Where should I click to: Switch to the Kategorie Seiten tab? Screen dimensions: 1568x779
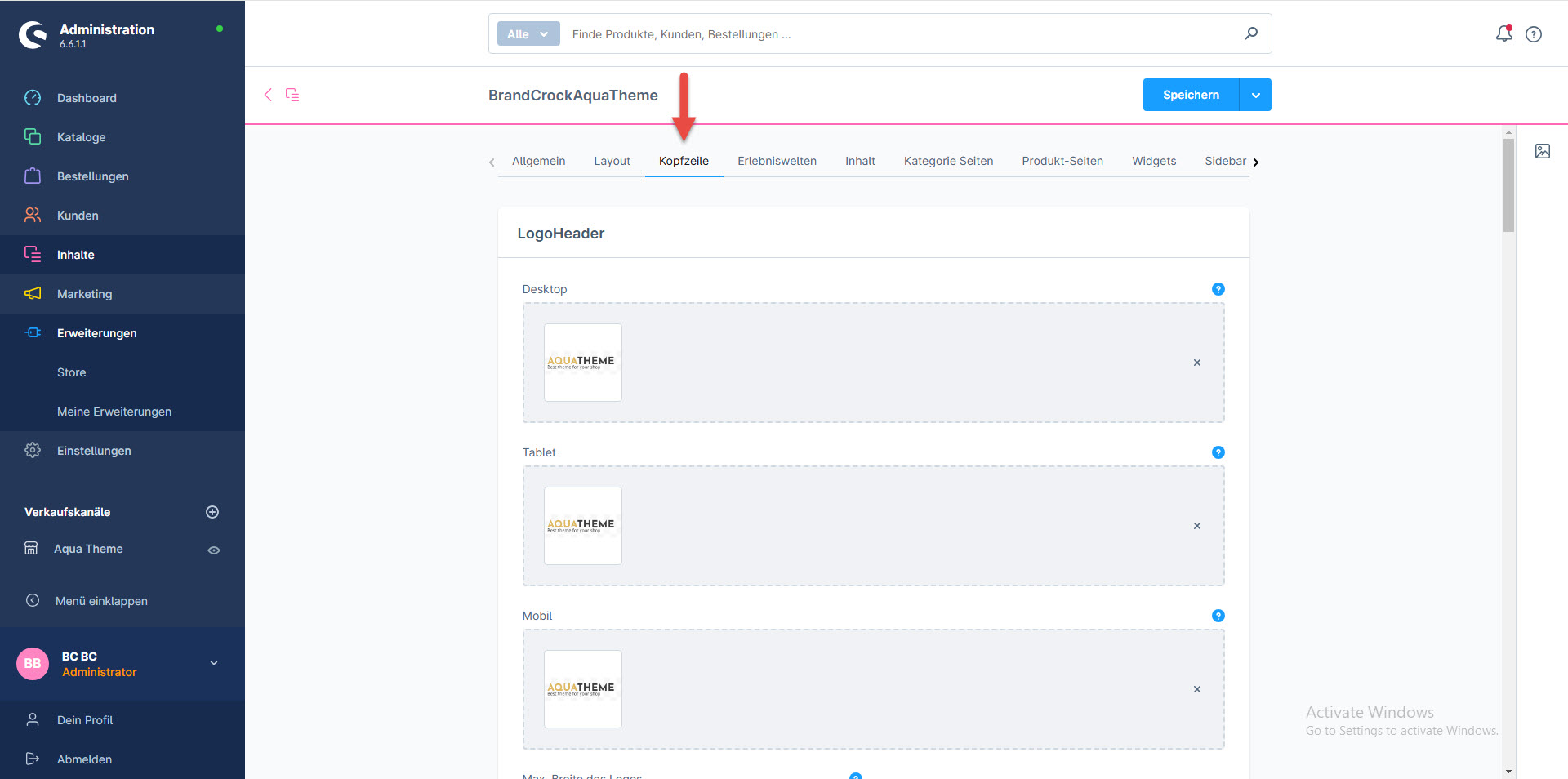[948, 161]
